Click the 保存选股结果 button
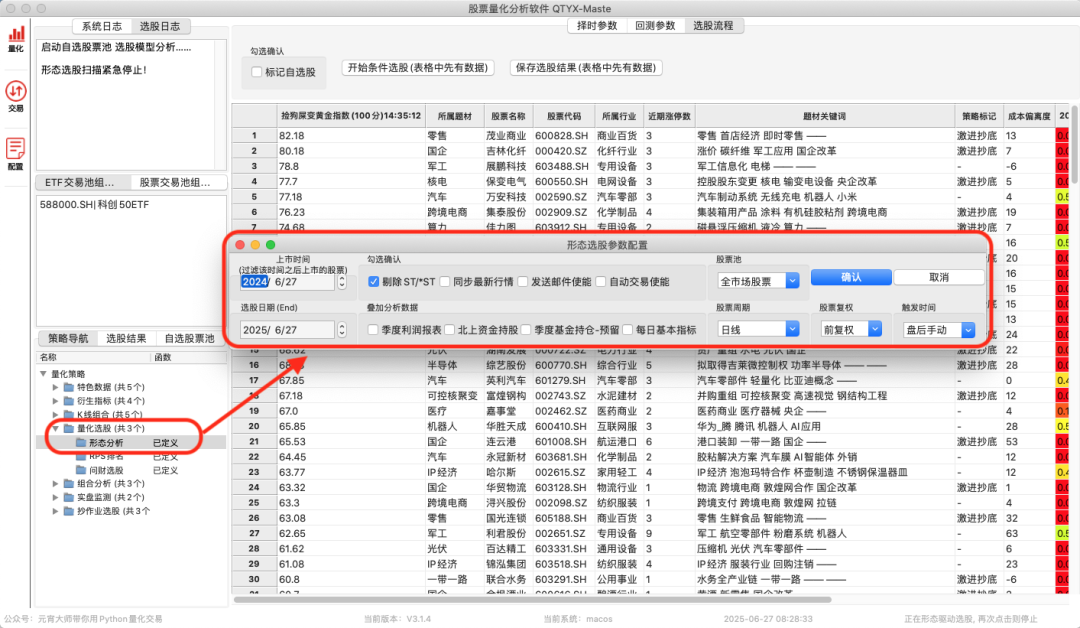This screenshot has height=628, width=1080. pyautogui.click(x=585, y=67)
